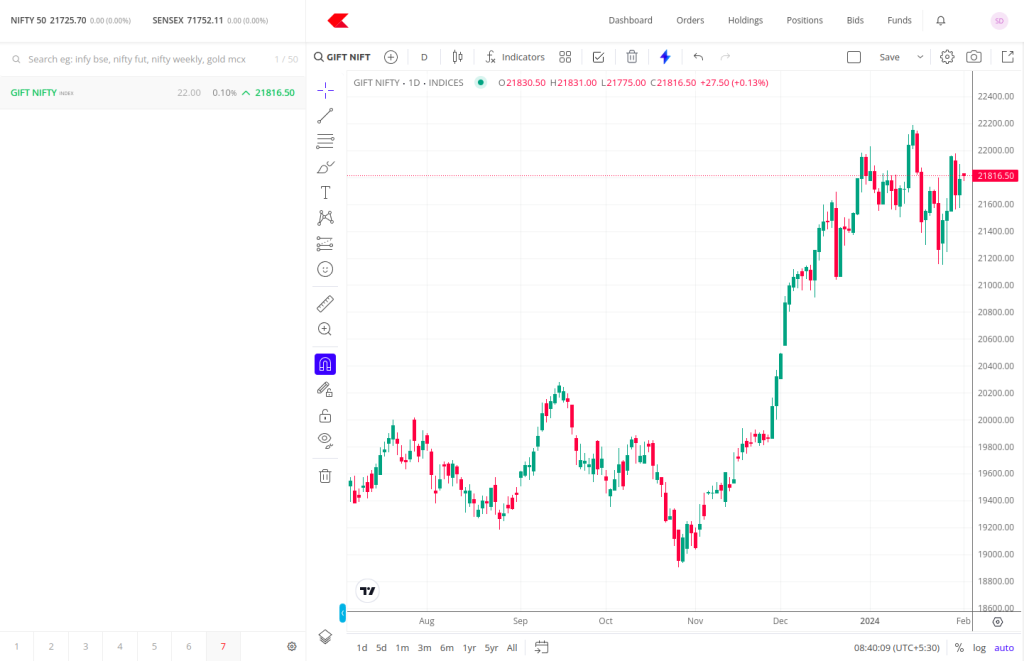The image size is (1024, 661).
Task: Toggle auto price scale
Action: tap(1003, 647)
